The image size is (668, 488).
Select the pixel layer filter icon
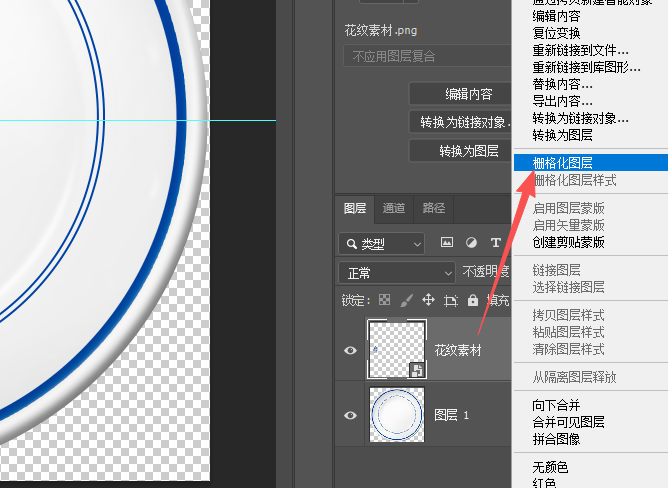pos(446,243)
